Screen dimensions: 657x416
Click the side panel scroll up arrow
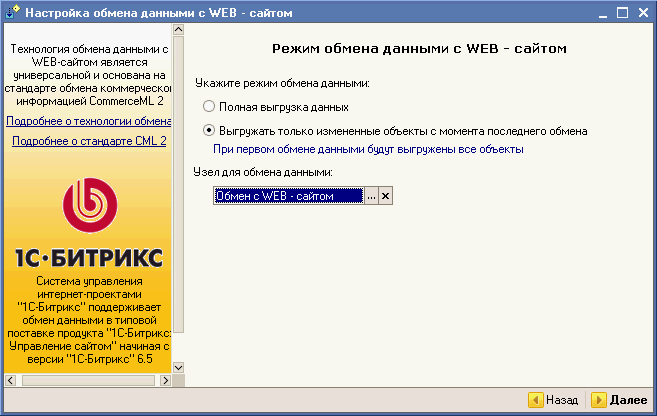point(179,45)
